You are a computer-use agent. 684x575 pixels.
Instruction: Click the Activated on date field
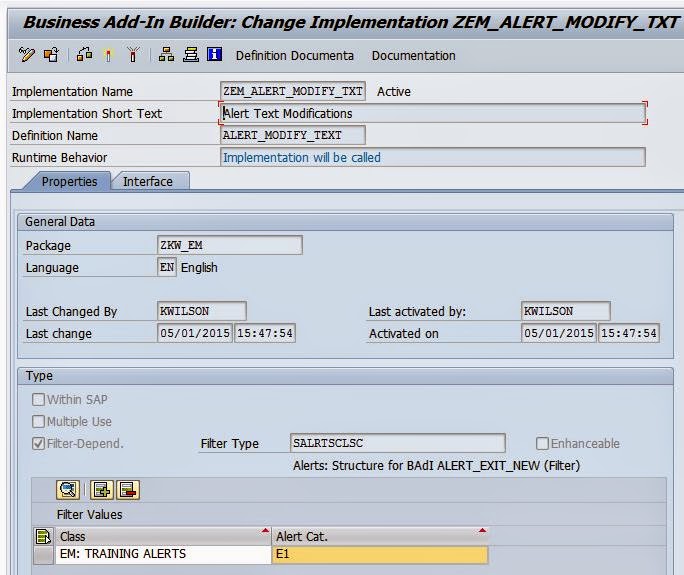click(558, 333)
